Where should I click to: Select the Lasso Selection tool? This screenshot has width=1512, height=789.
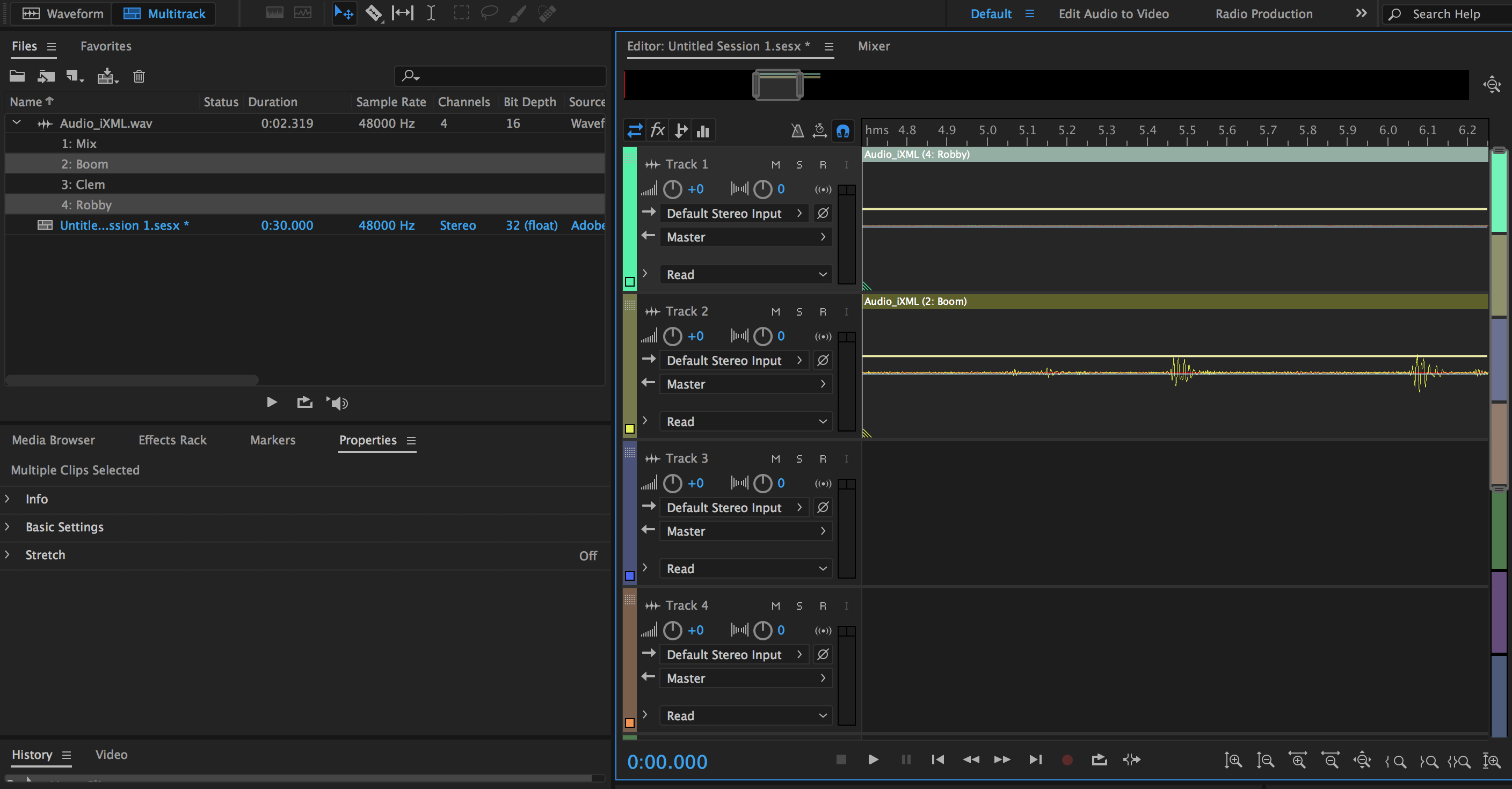(x=489, y=13)
